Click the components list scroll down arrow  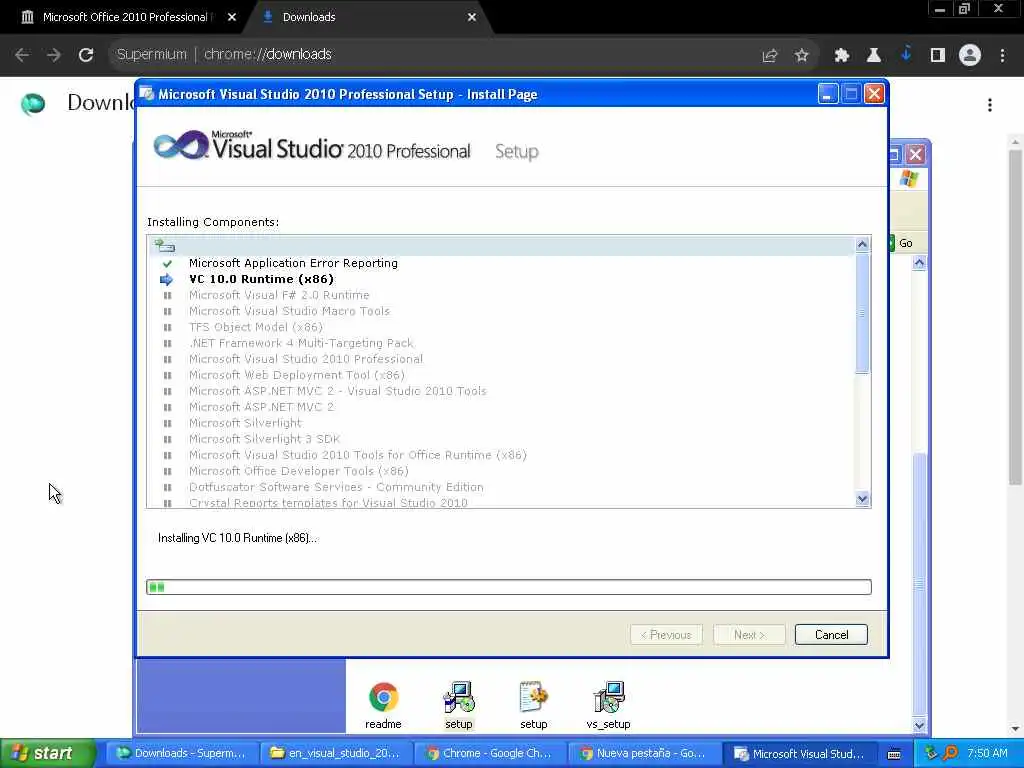(862, 499)
